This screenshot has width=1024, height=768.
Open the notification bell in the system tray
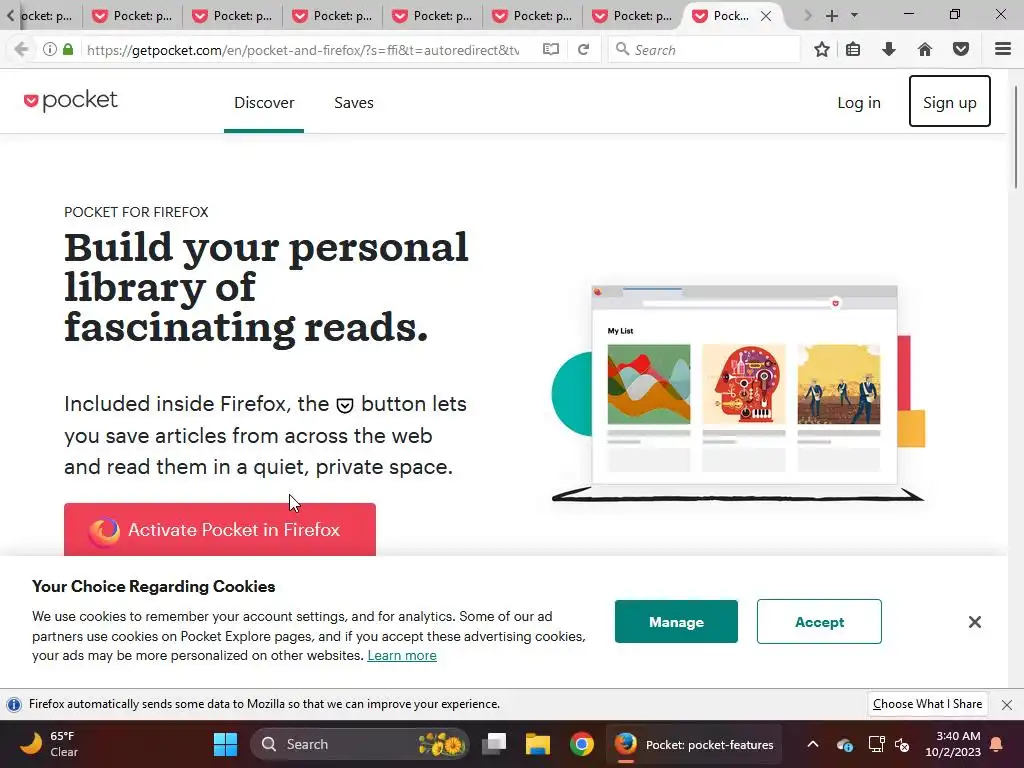[x=997, y=744]
